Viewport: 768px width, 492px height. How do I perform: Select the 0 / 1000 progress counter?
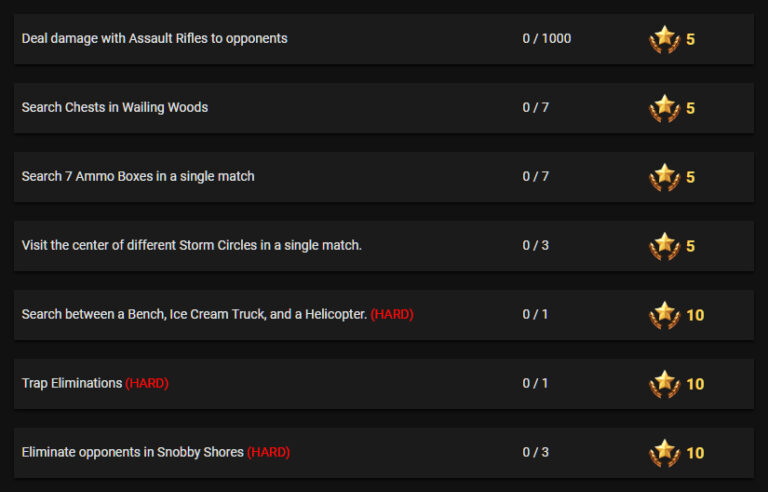547,38
